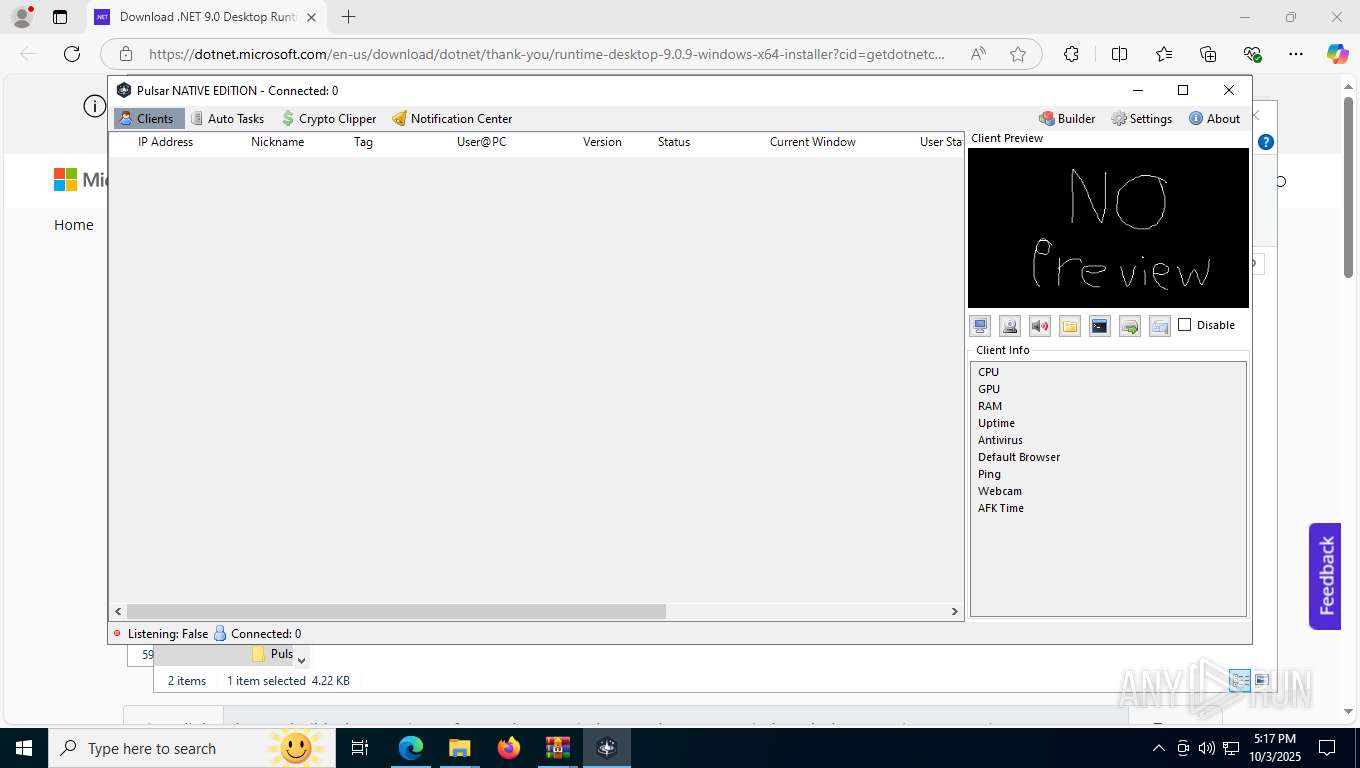Open the Notification Center tab
The height and width of the screenshot is (768, 1360).
point(452,118)
